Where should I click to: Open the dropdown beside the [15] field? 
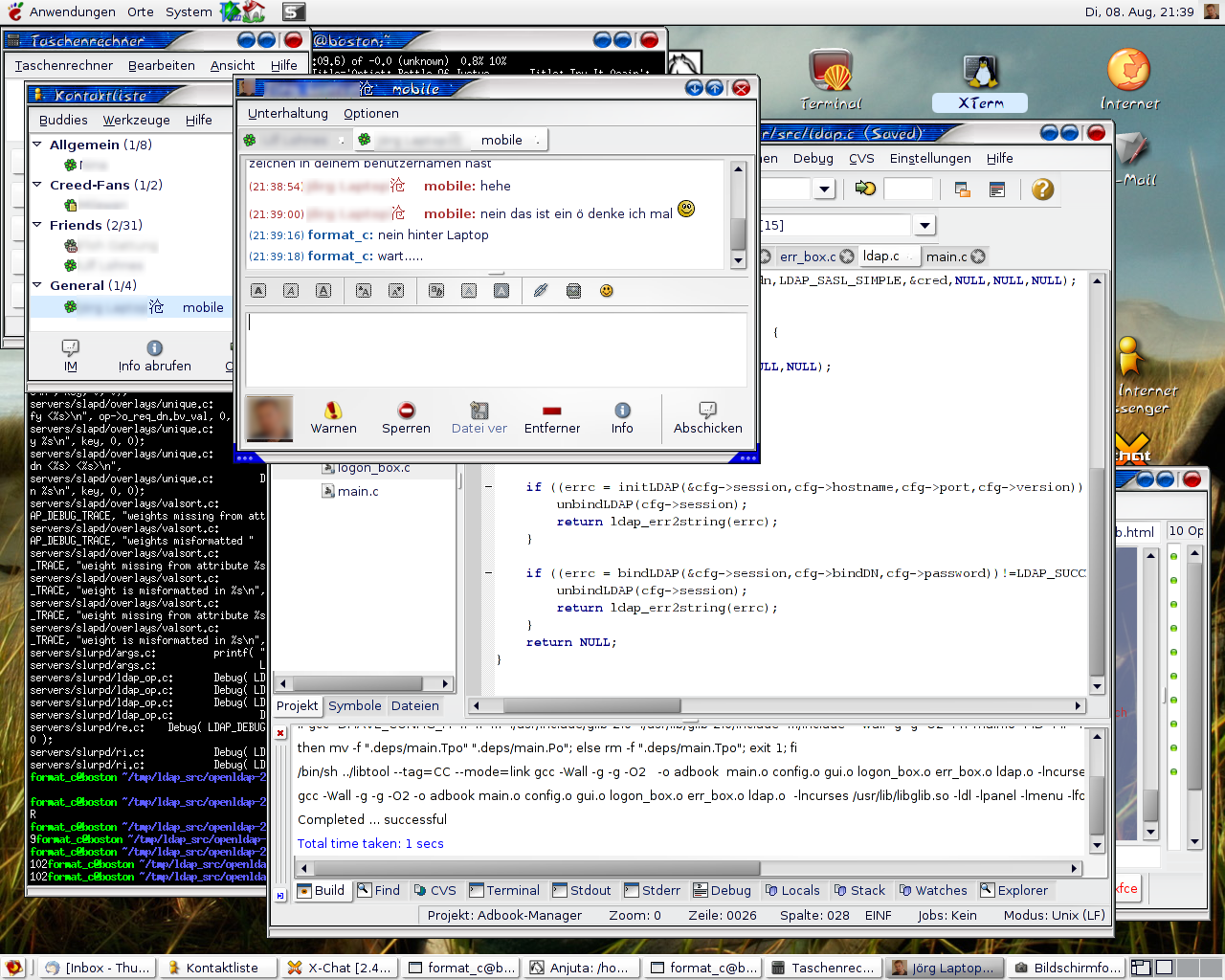(924, 226)
